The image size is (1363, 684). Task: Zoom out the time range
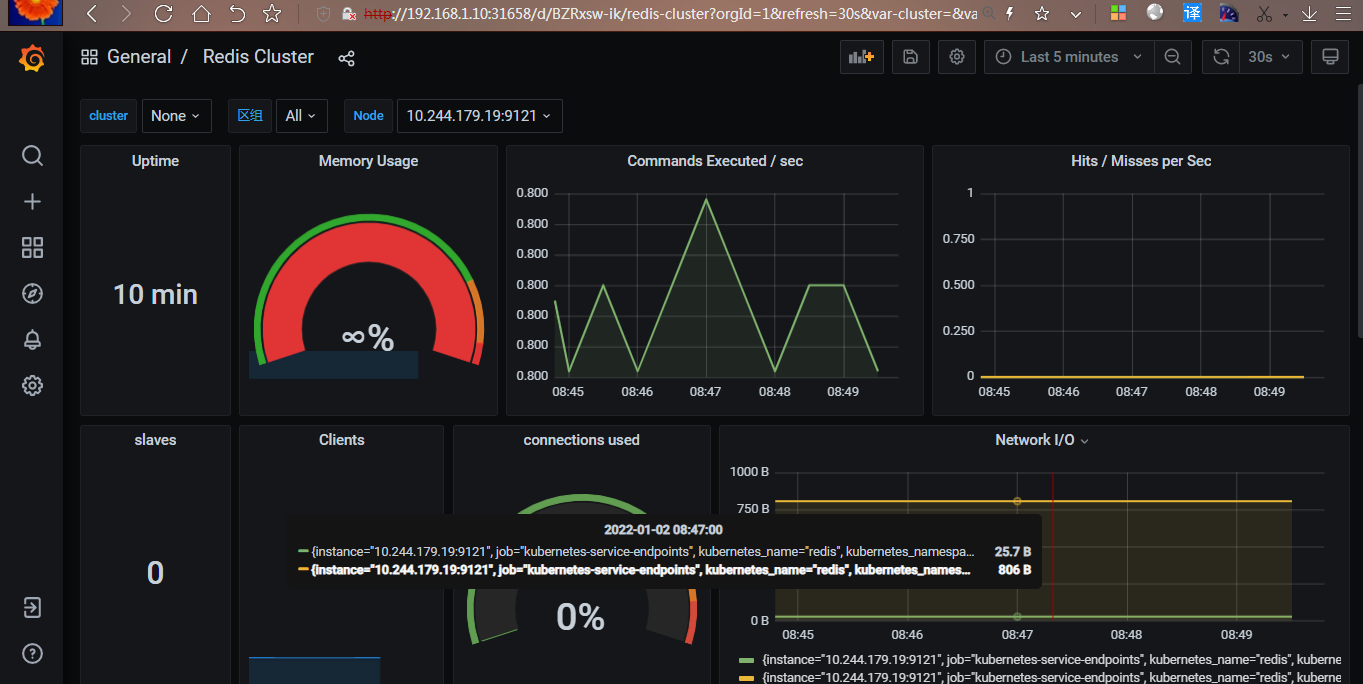(x=1172, y=57)
